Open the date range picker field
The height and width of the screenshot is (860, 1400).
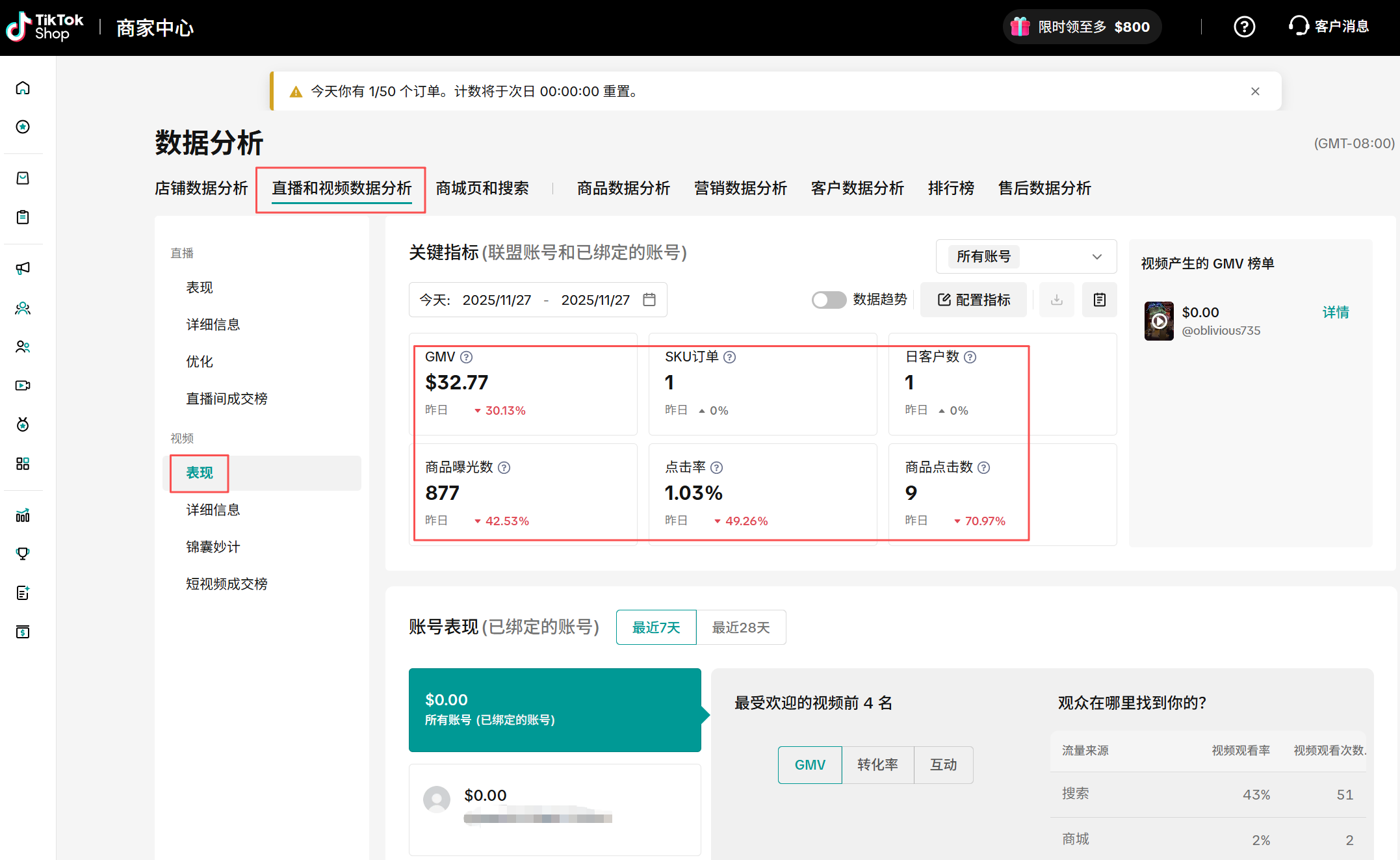coord(538,300)
